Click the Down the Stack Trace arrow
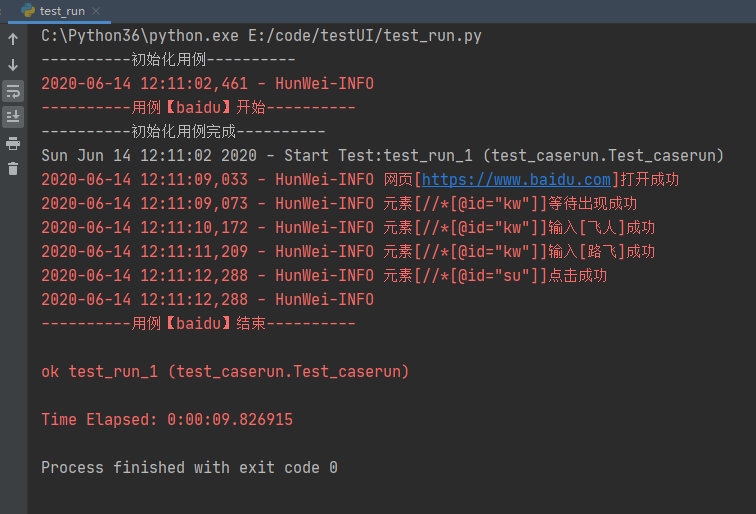This screenshot has width=756, height=514. [x=13, y=65]
